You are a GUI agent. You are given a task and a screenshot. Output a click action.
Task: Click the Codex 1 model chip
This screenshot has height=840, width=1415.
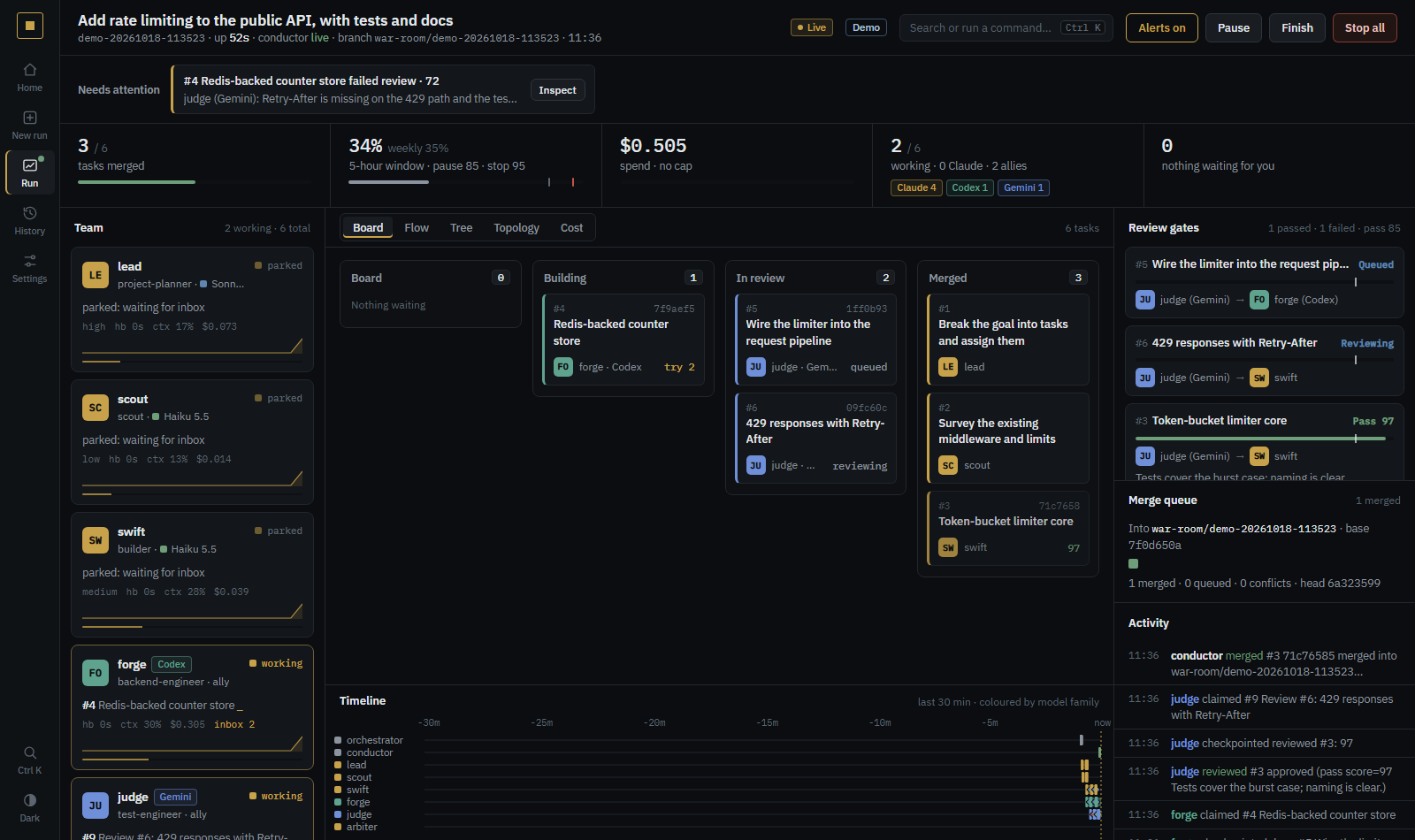coord(970,187)
